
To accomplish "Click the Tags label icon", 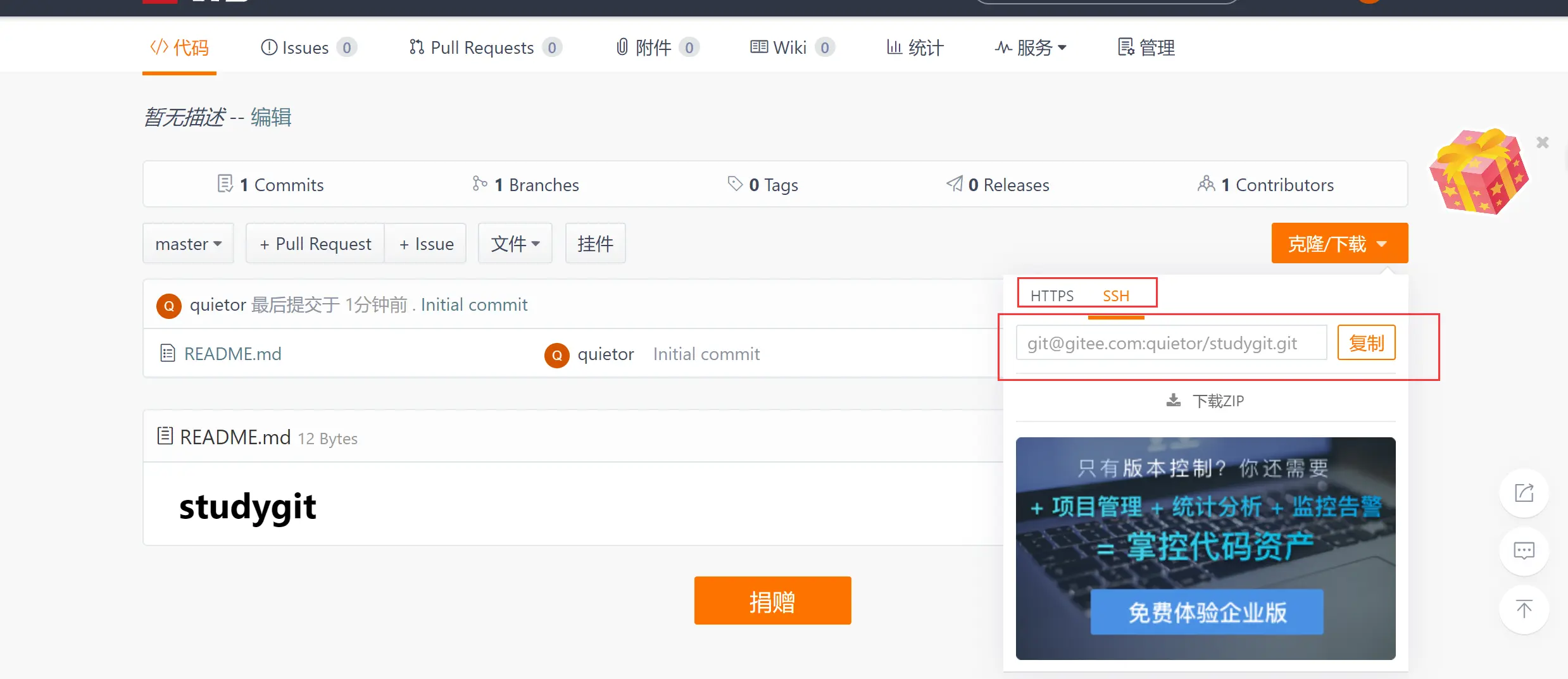I will [735, 184].
